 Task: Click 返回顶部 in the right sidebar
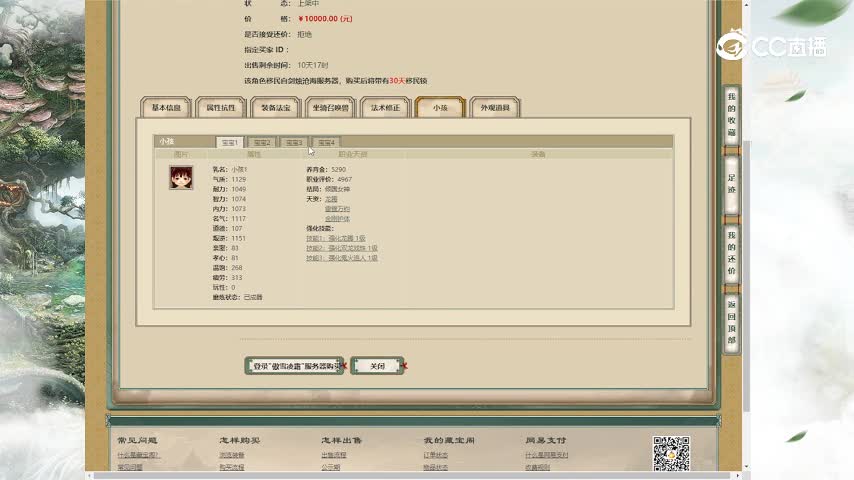pyautogui.click(x=731, y=322)
